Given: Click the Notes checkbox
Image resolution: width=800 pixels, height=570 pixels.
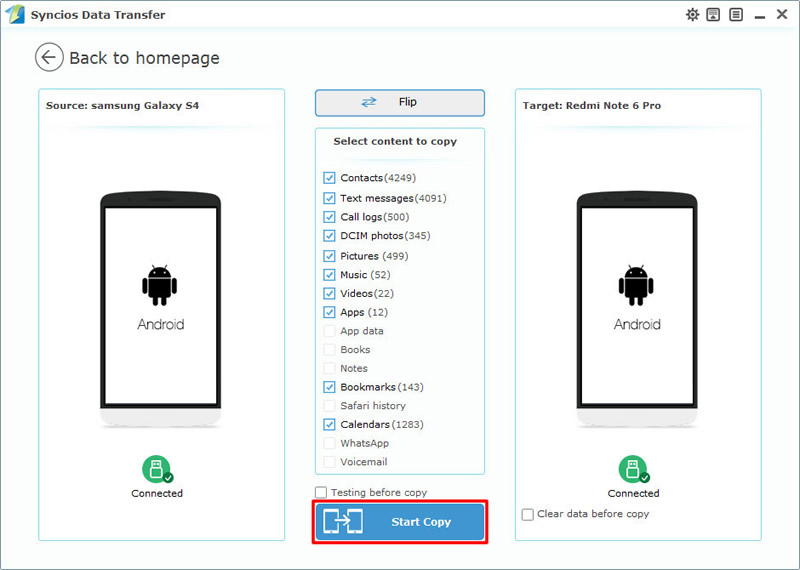Looking at the screenshot, I should click(x=329, y=368).
